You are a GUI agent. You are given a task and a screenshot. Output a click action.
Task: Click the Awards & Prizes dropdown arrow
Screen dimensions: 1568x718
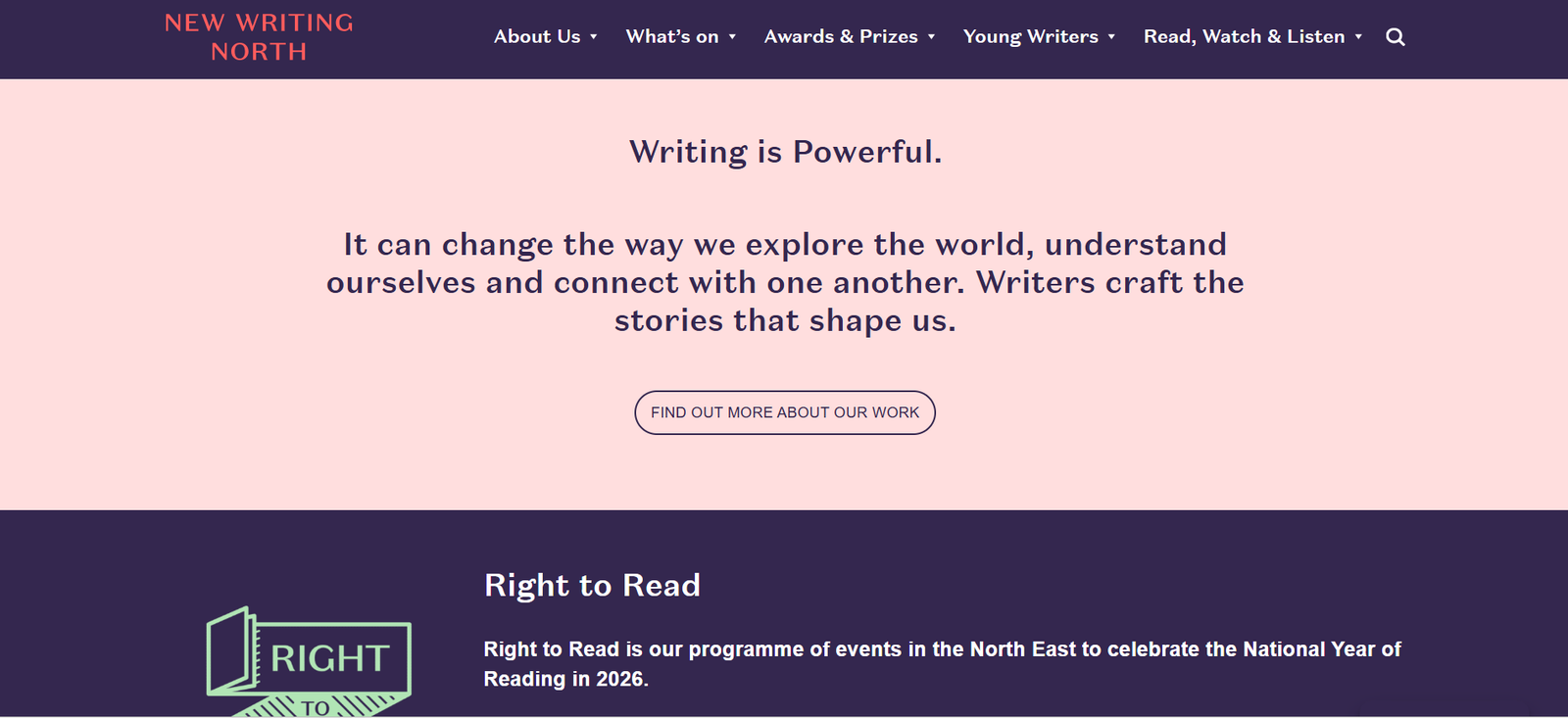[931, 37]
